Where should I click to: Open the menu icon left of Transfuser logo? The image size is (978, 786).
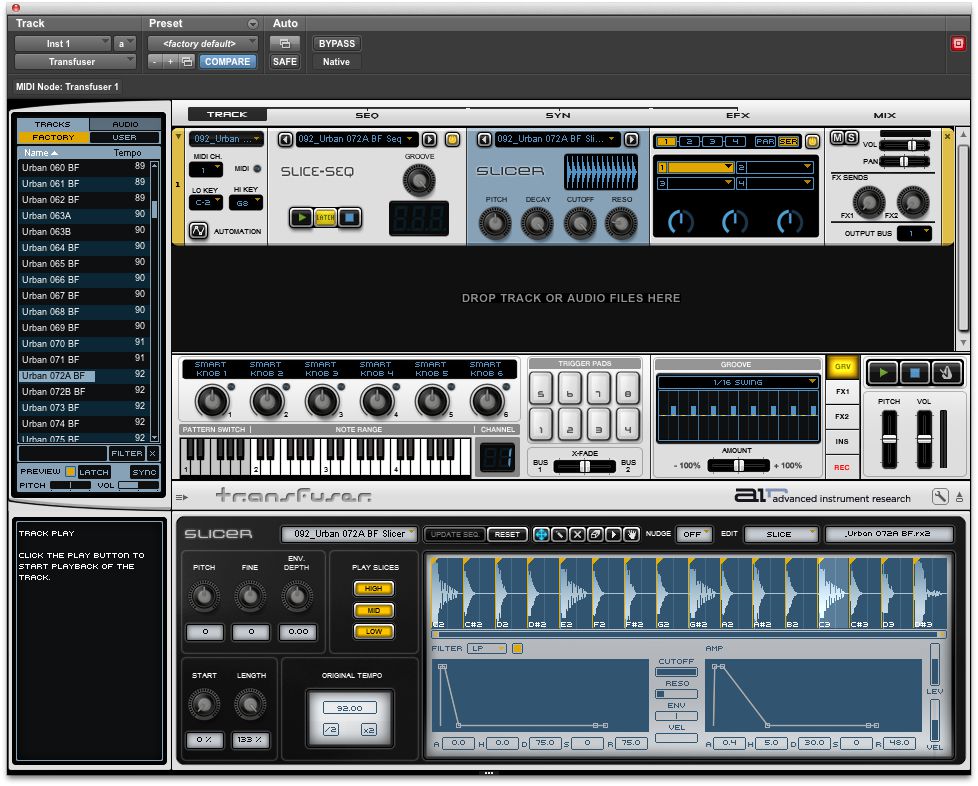coord(182,497)
